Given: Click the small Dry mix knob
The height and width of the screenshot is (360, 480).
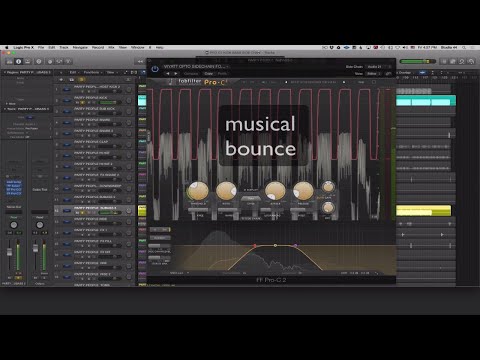Looking at the screenshot, I should 328,208.
